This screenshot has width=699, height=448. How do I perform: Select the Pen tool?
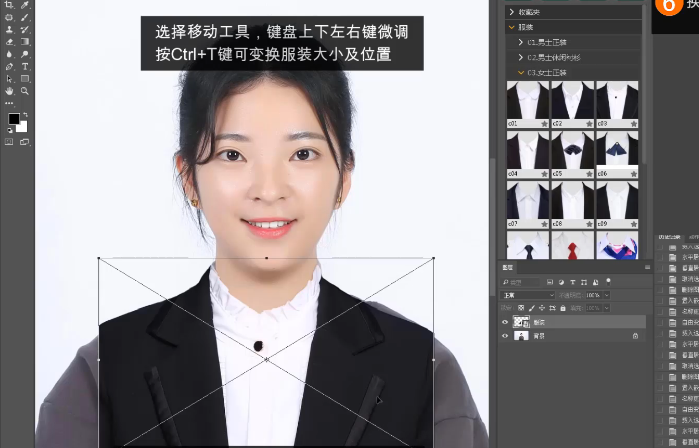click(x=9, y=66)
